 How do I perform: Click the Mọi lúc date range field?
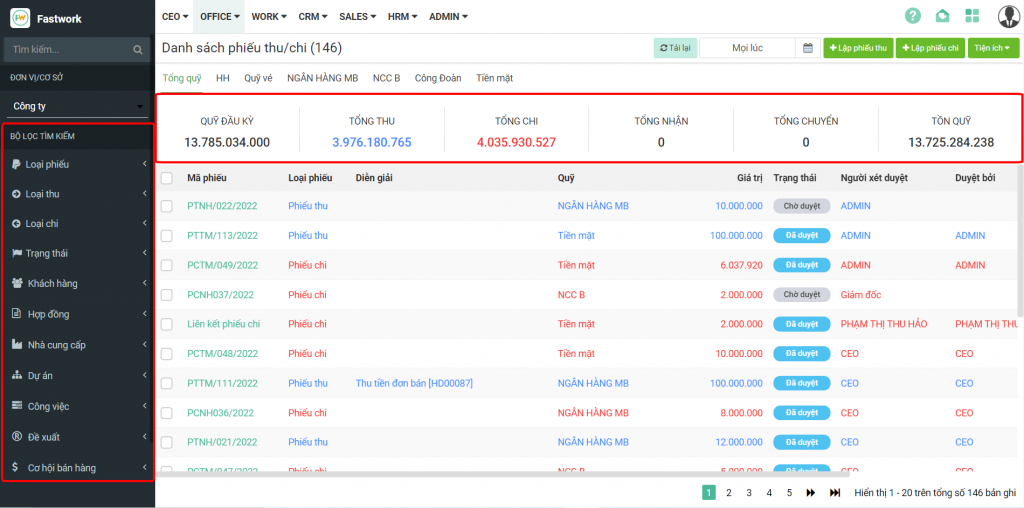tap(747, 48)
